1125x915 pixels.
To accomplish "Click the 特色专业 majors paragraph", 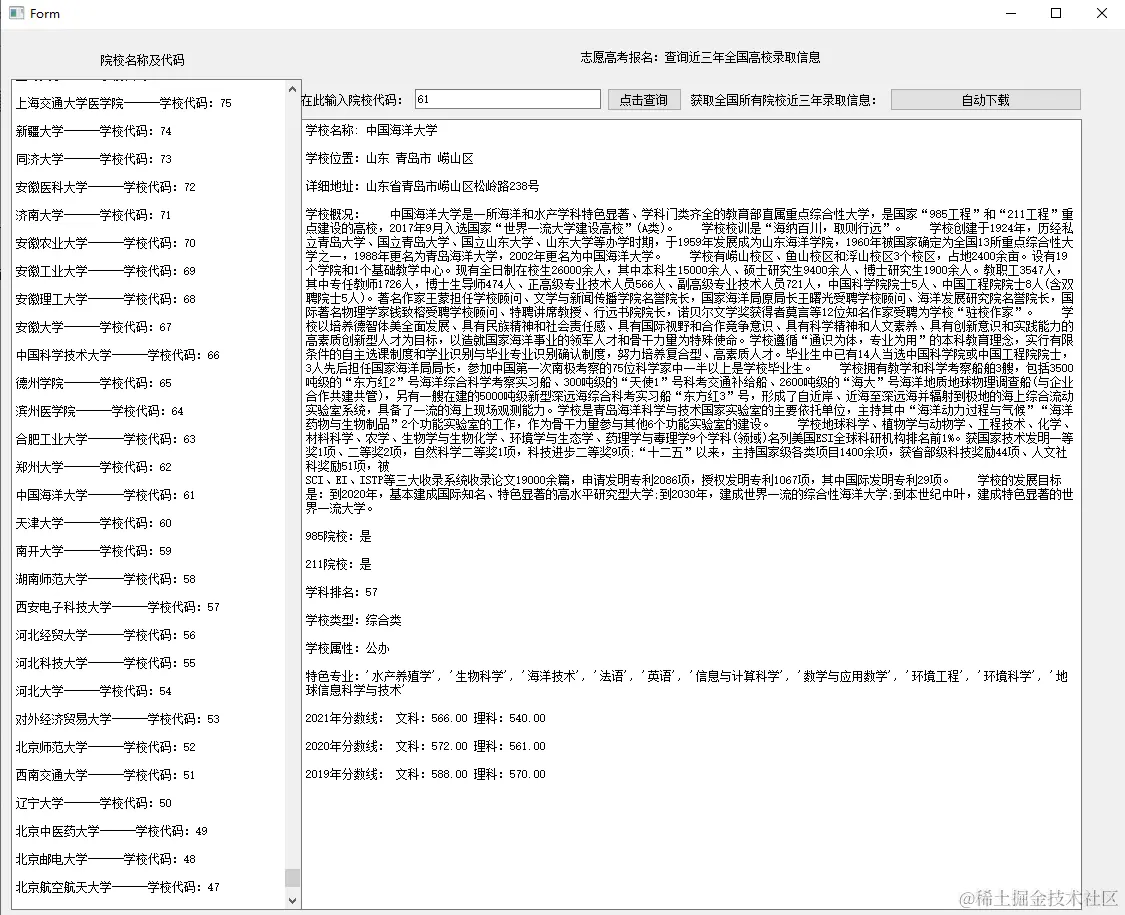I will [687, 683].
